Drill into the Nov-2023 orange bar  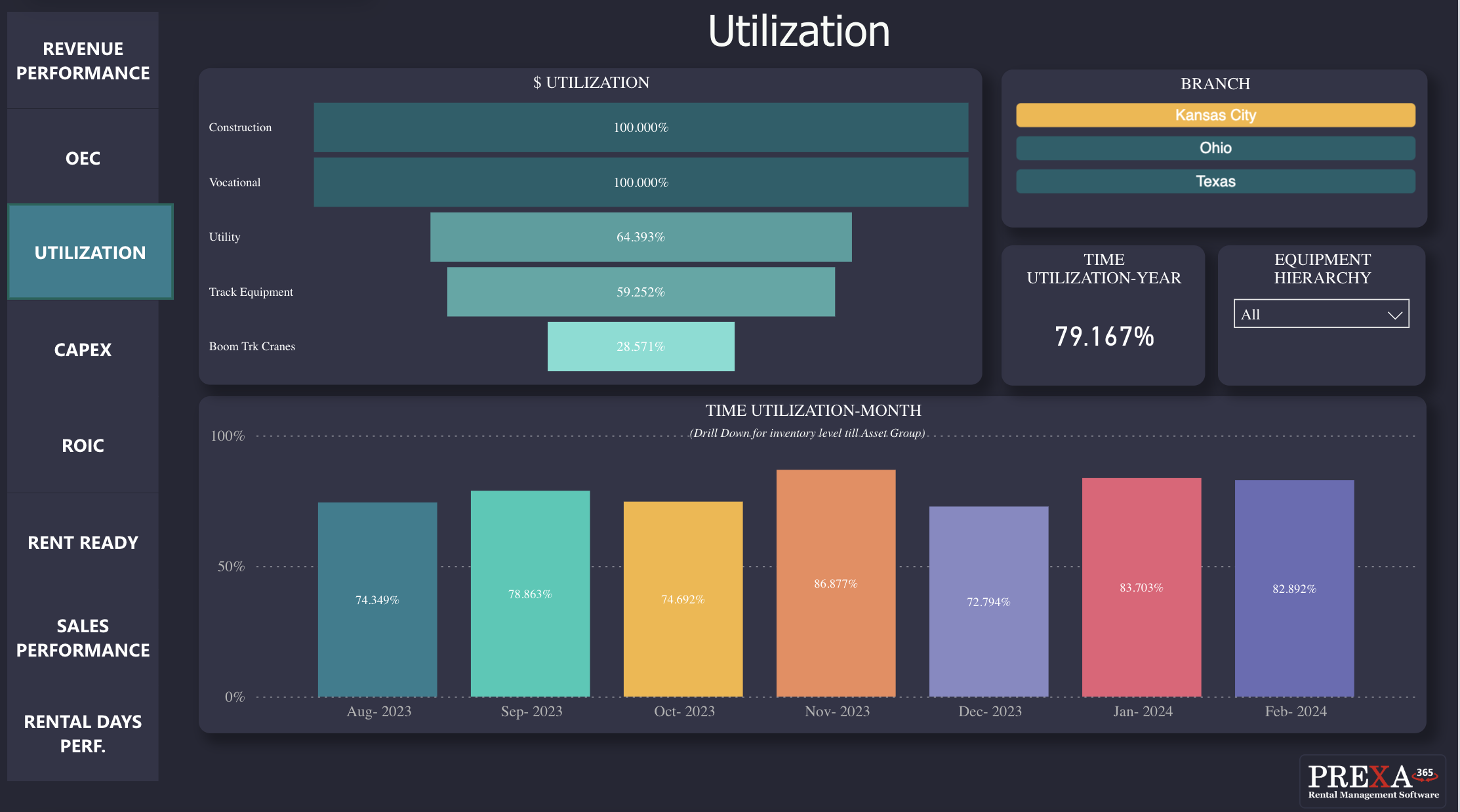[x=836, y=583]
